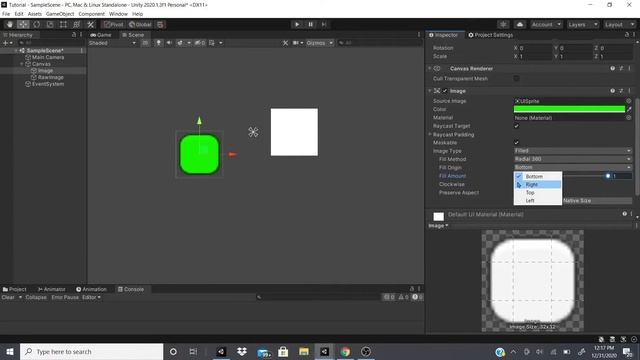This screenshot has height=360, width=640.
Task: Toggle Maskable checkbox
Action: [516, 142]
